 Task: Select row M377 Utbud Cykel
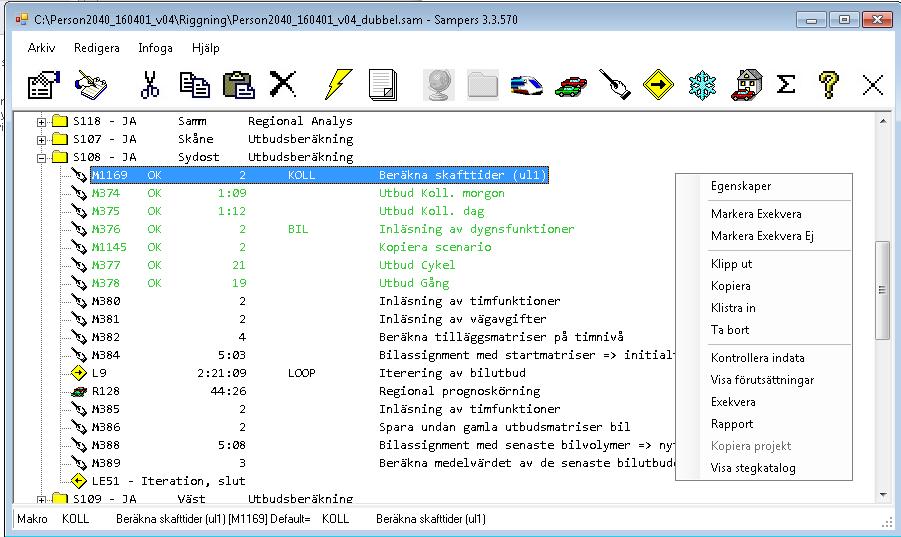[274, 265]
